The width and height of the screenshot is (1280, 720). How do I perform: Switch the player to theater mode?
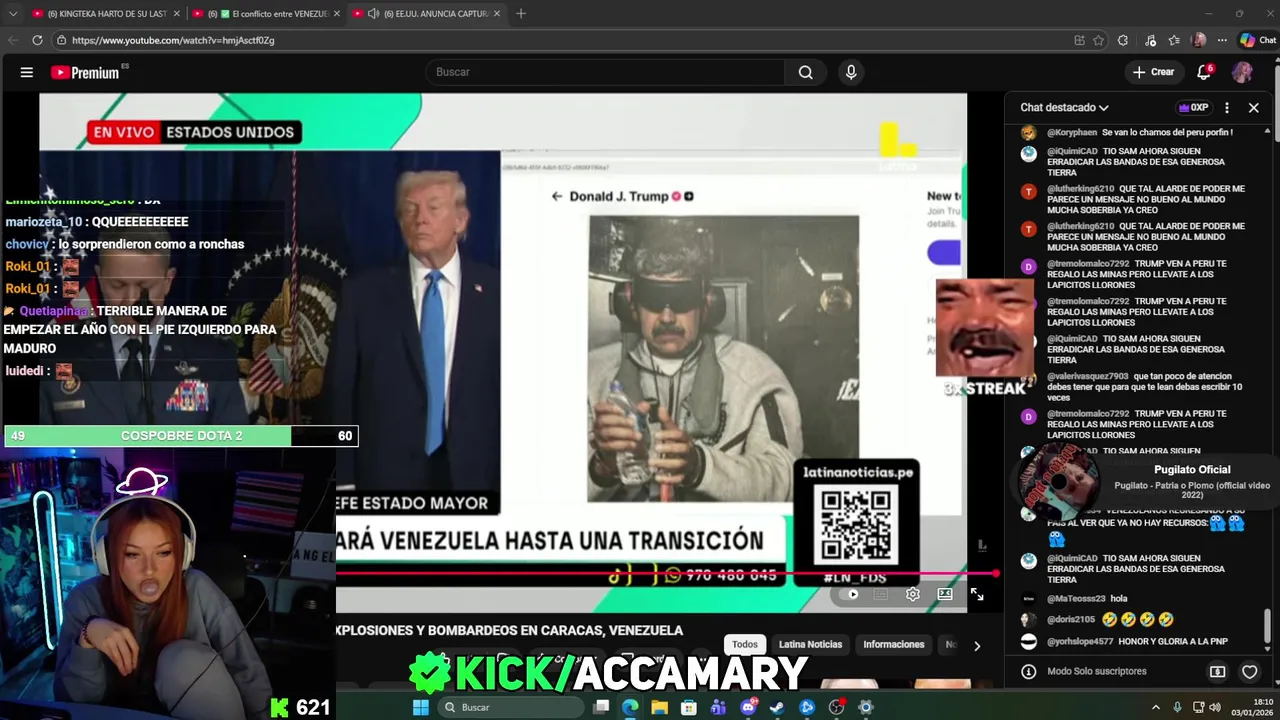click(945, 594)
